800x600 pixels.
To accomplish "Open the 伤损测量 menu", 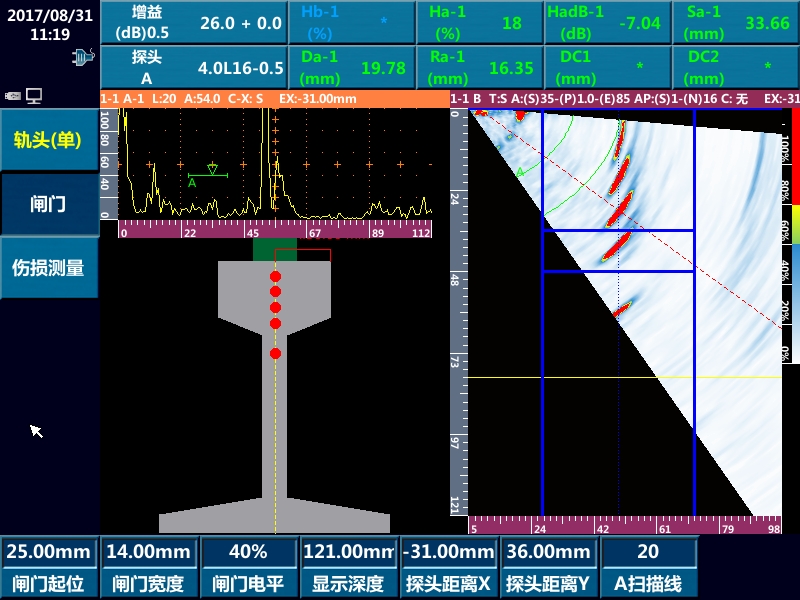I will (49, 268).
